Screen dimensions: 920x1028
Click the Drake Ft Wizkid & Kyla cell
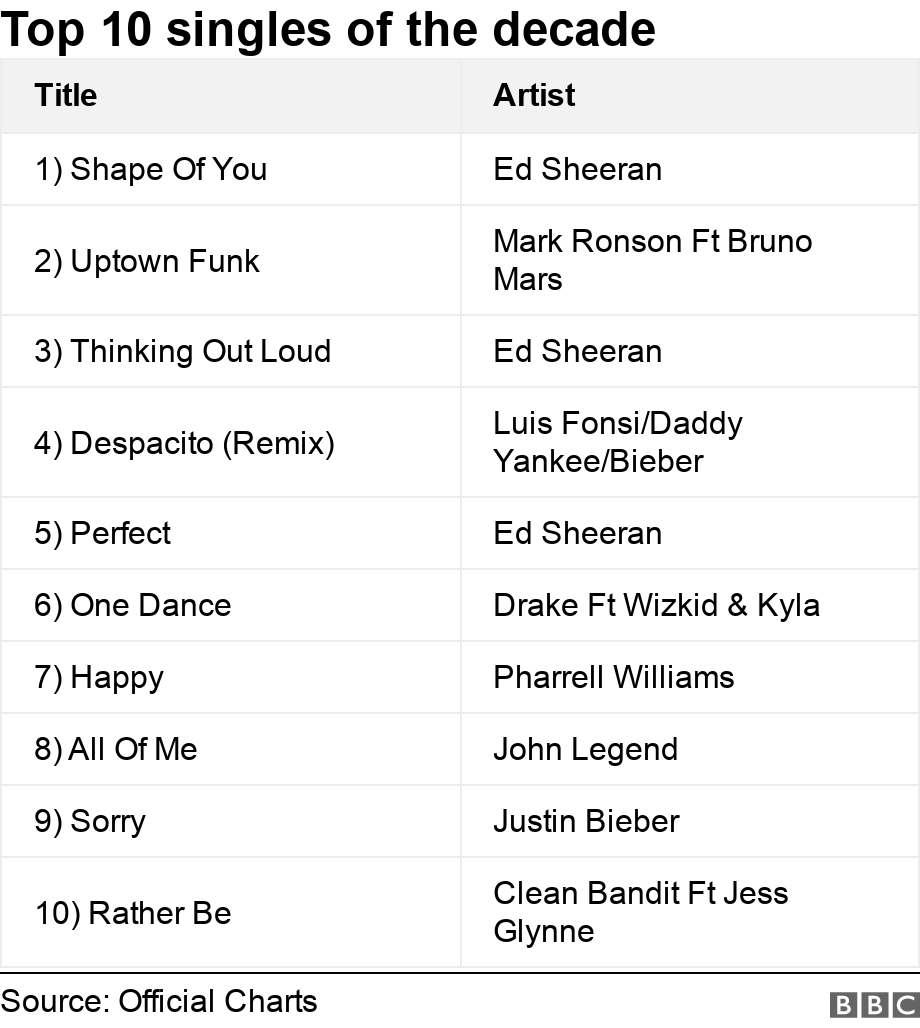click(656, 605)
